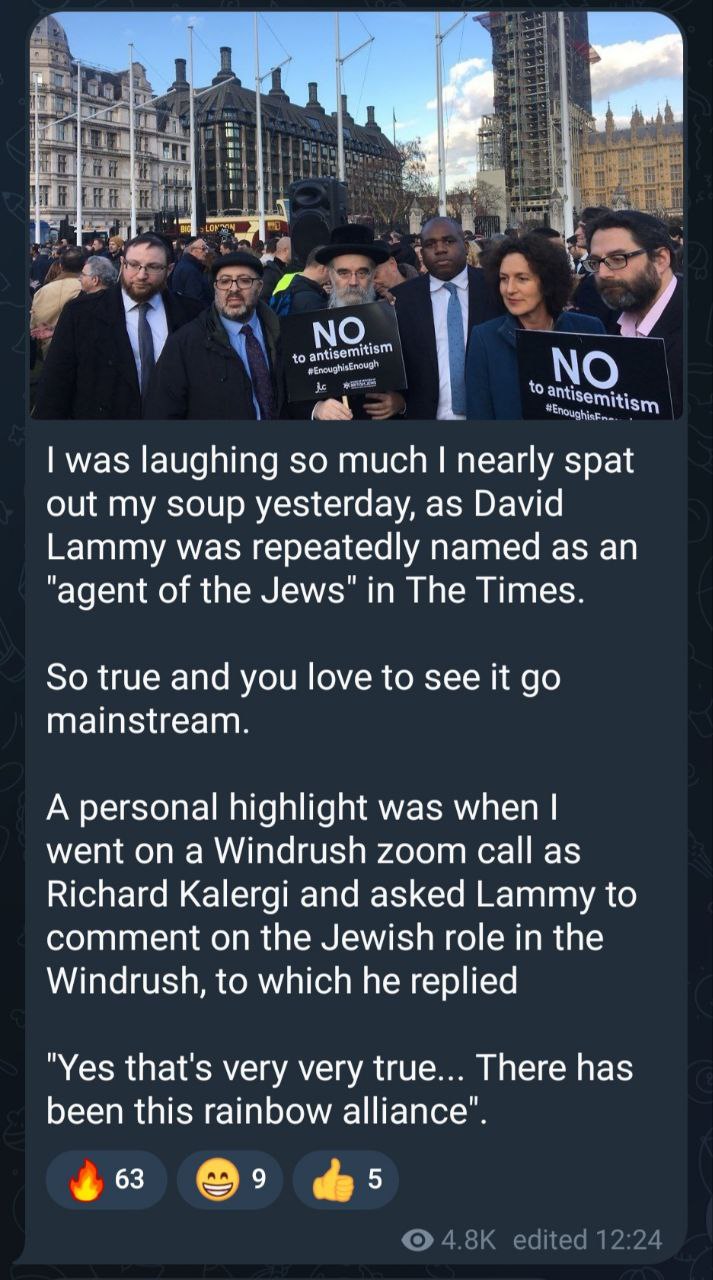Click the first paragraph of the message
This screenshot has width=713, height=1280.
click(x=340, y=525)
